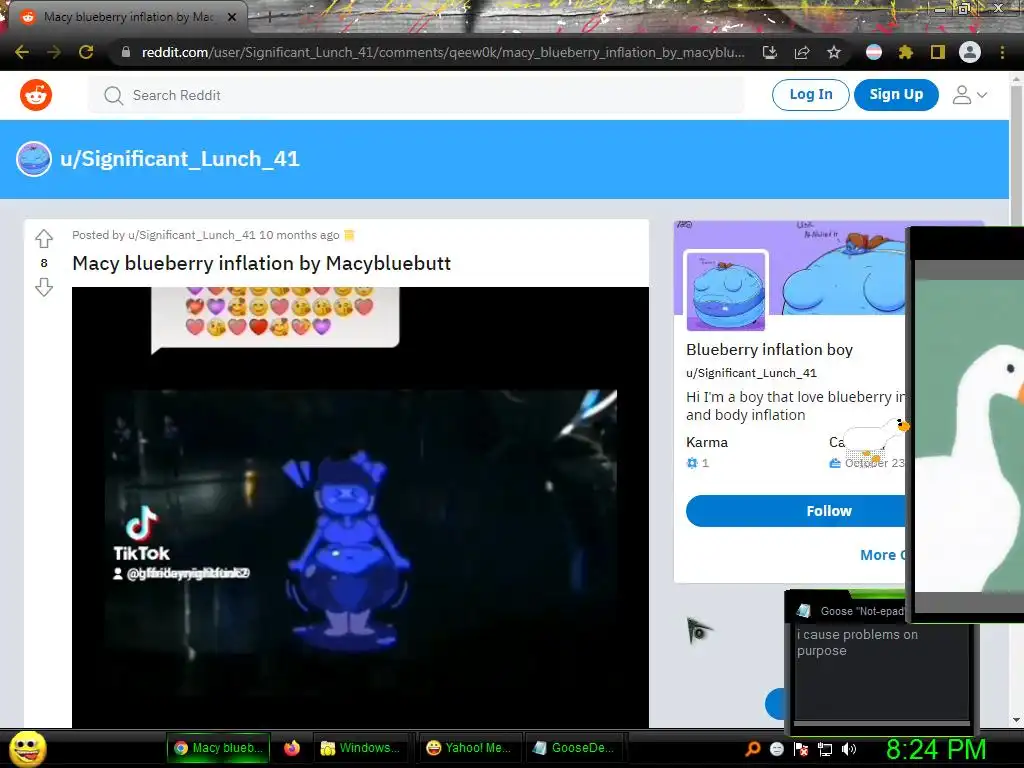Open the volume speaker tray icon
This screenshot has height=768, width=1024.
click(x=849, y=748)
